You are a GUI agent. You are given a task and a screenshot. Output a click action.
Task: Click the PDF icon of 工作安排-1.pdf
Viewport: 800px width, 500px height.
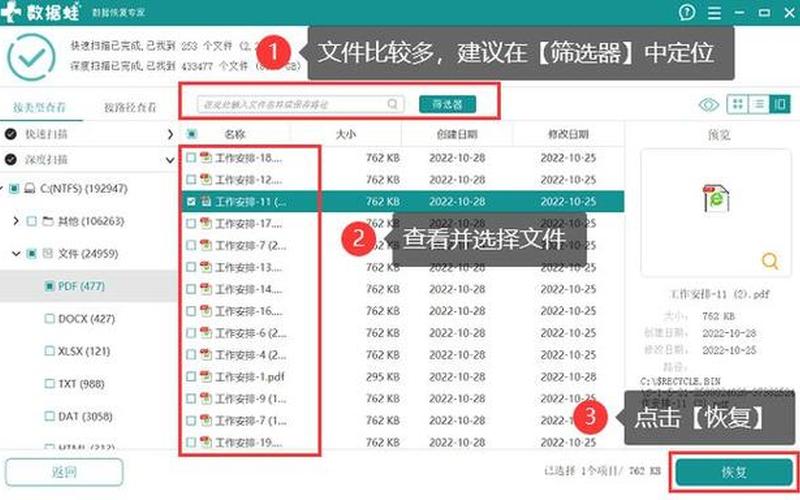tap(206, 377)
